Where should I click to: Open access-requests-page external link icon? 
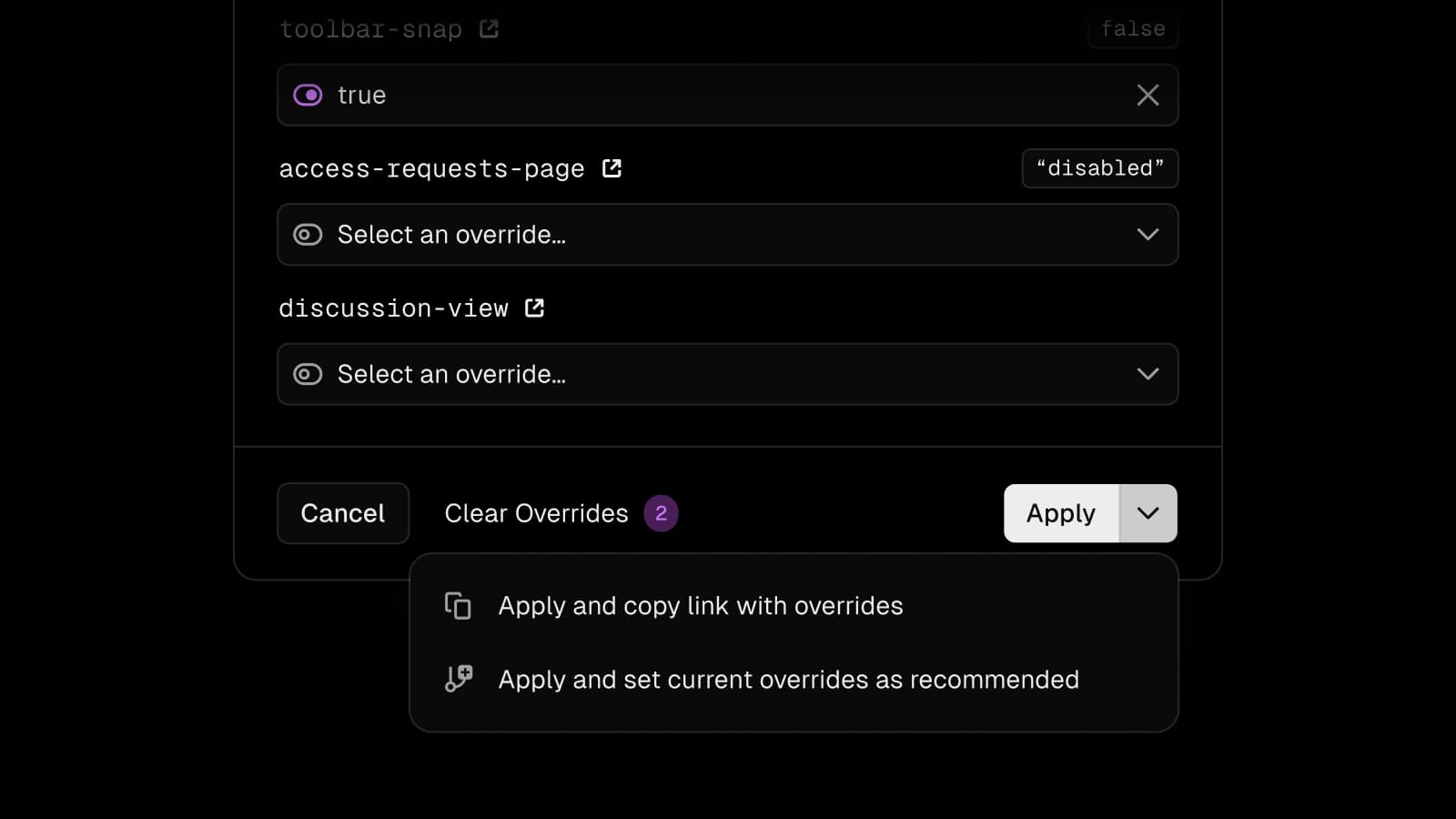(612, 168)
